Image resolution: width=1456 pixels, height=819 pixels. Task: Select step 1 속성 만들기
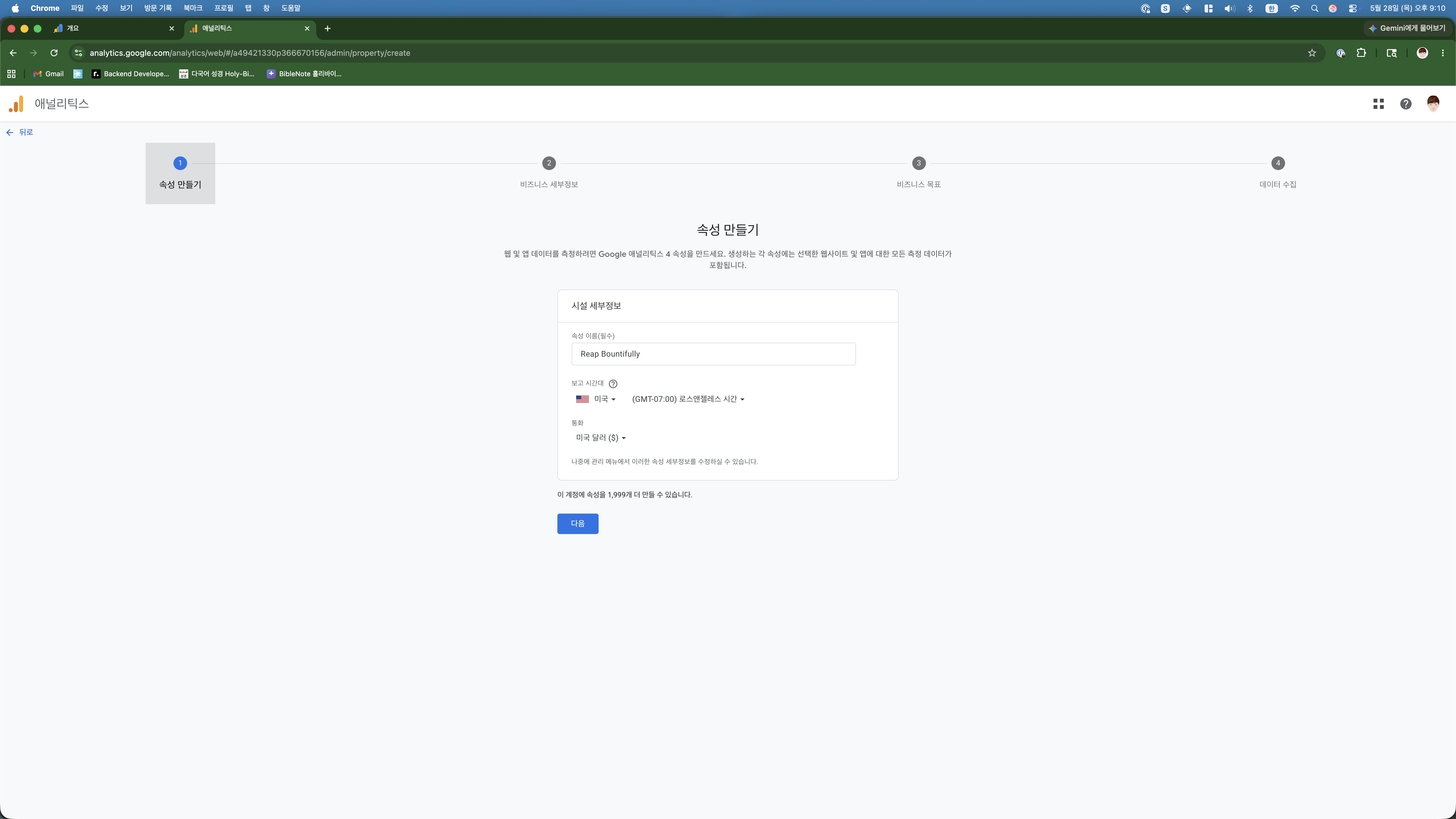click(180, 173)
